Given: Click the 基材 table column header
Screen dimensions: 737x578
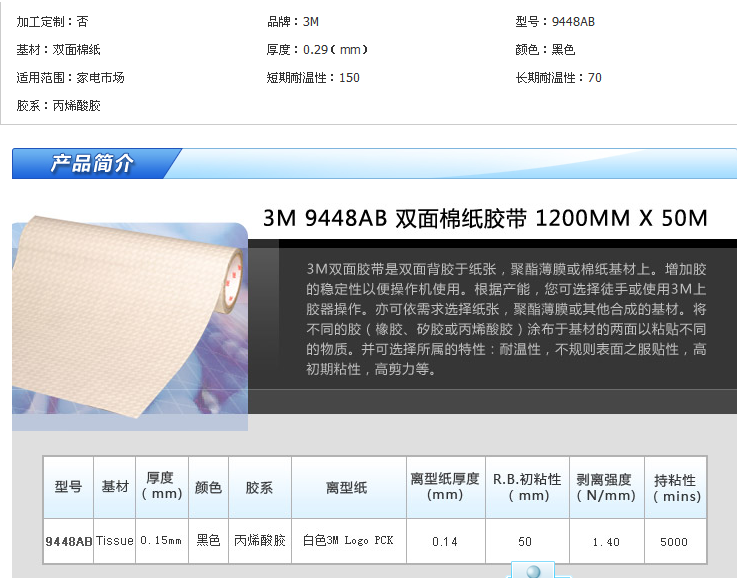Looking at the screenshot, I should click(115, 487).
